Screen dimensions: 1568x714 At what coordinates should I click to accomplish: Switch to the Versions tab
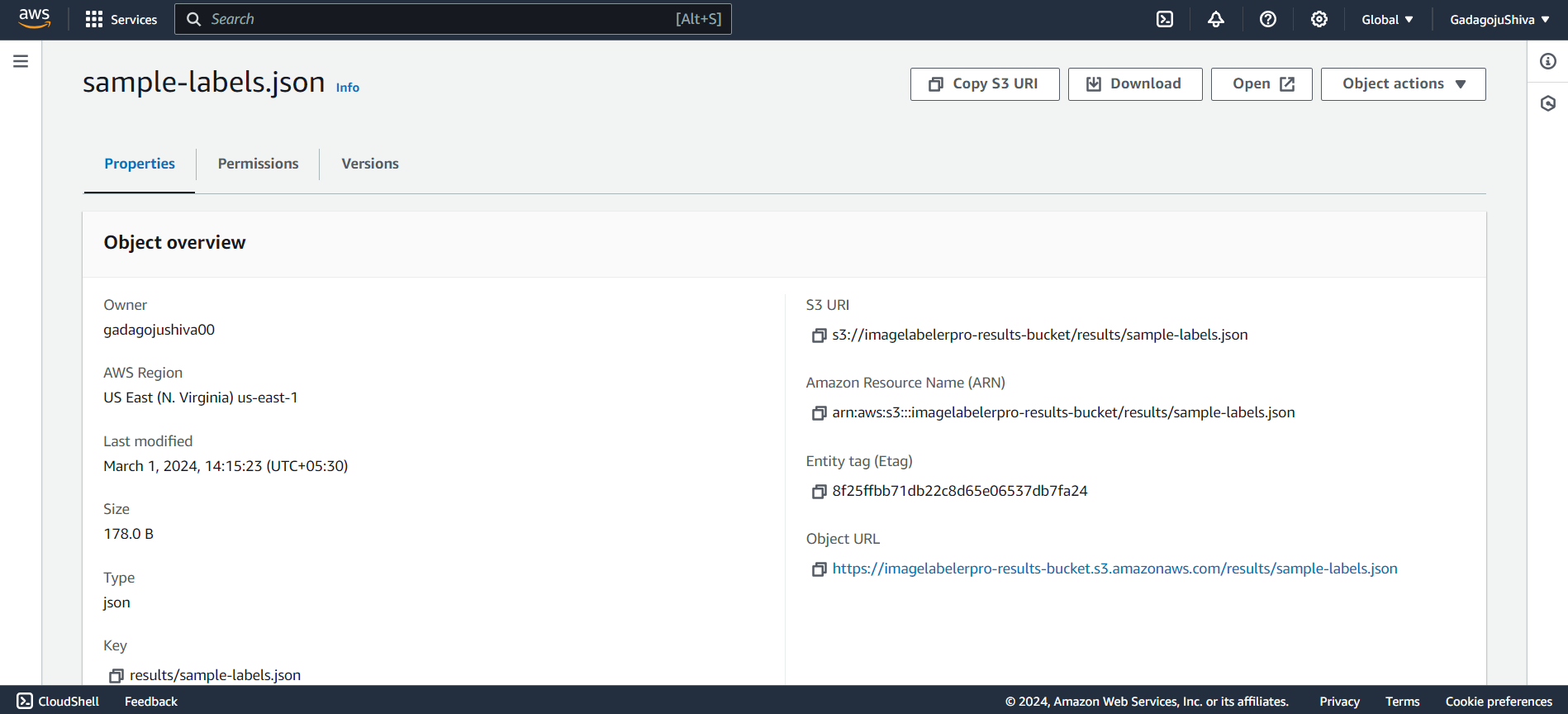tap(370, 164)
